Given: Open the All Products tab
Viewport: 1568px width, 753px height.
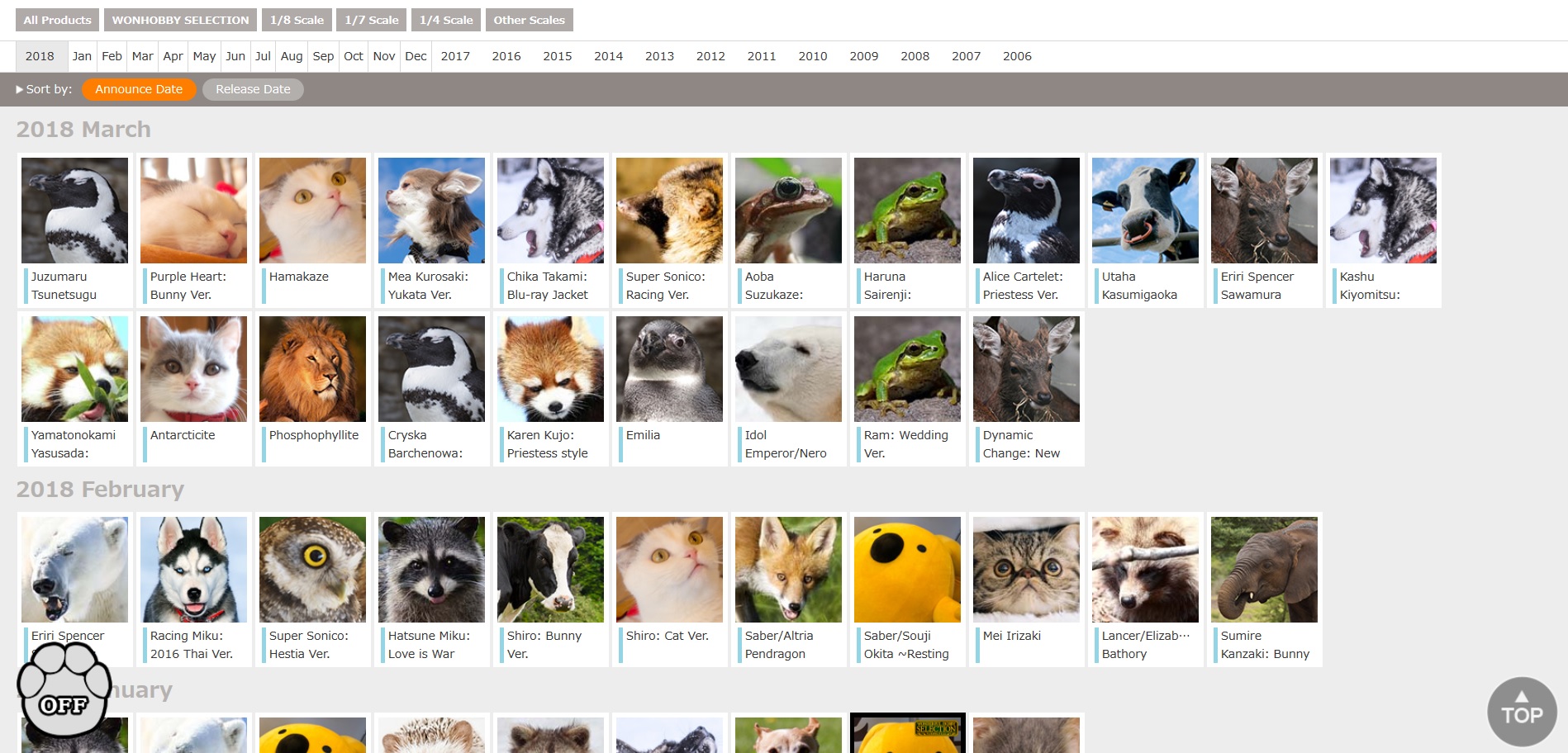Looking at the screenshot, I should 57,20.
